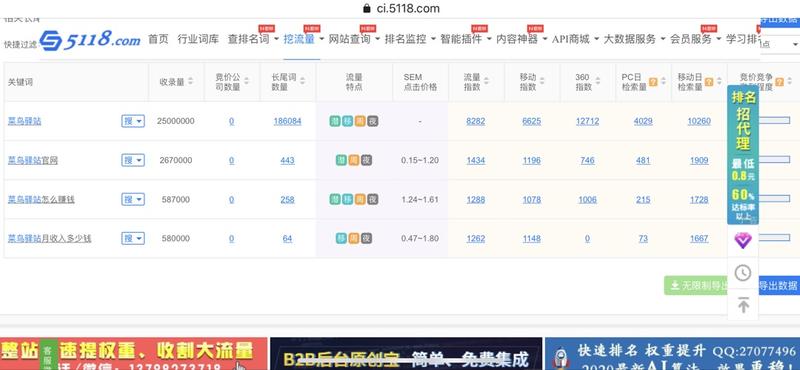Click gray 夜 badge in 菜鸟驿站 row
The image size is (800, 370).
pos(373,121)
